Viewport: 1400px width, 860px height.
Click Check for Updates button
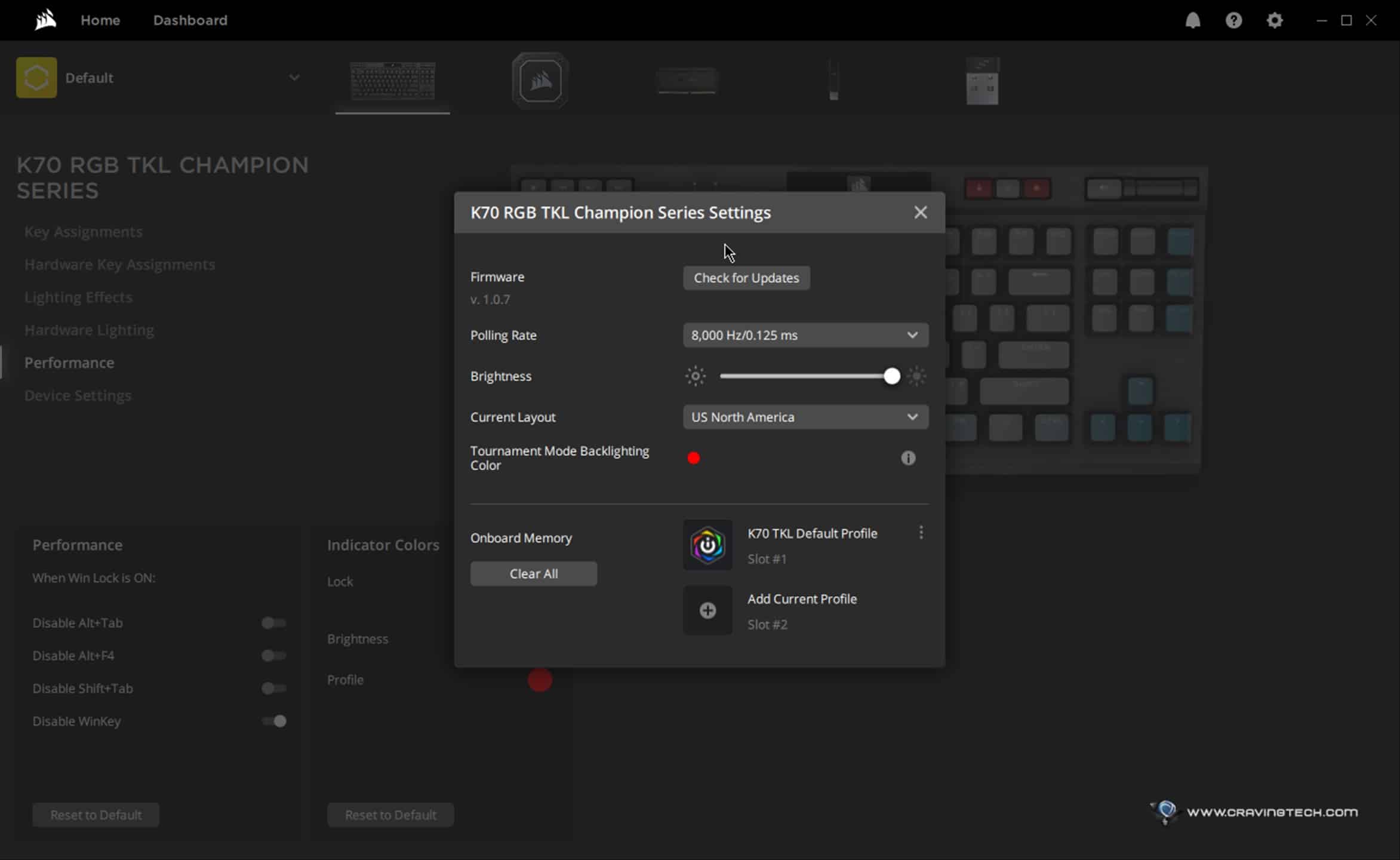(x=746, y=278)
